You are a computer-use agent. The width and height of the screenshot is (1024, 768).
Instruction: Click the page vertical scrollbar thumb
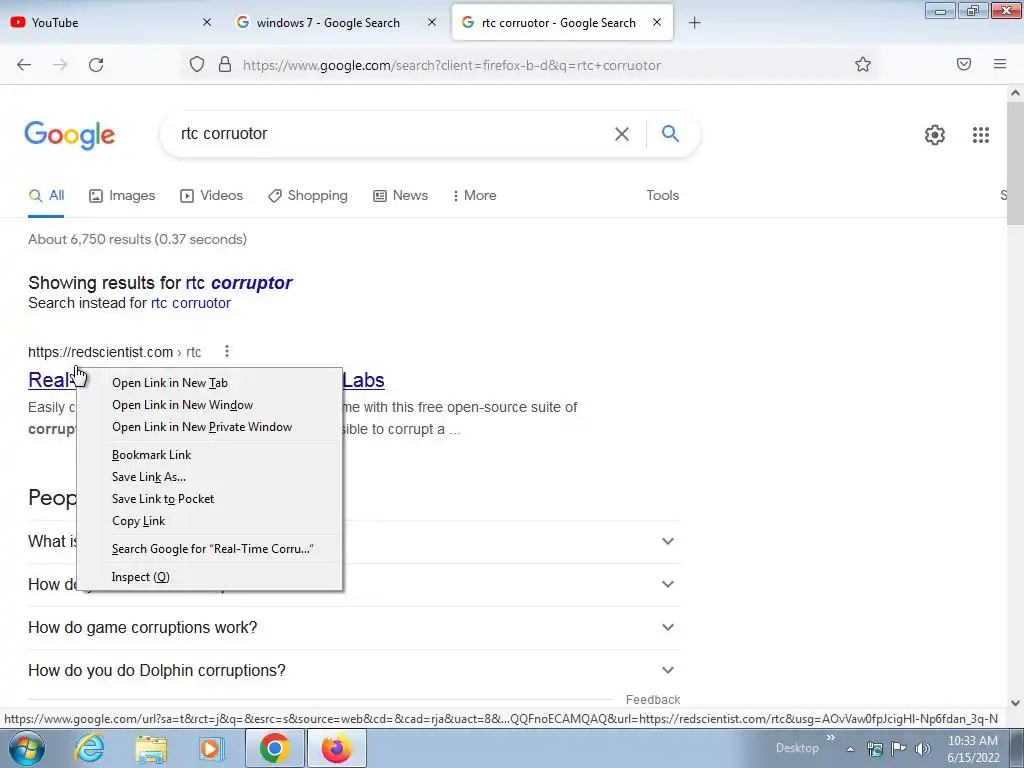click(x=1015, y=163)
